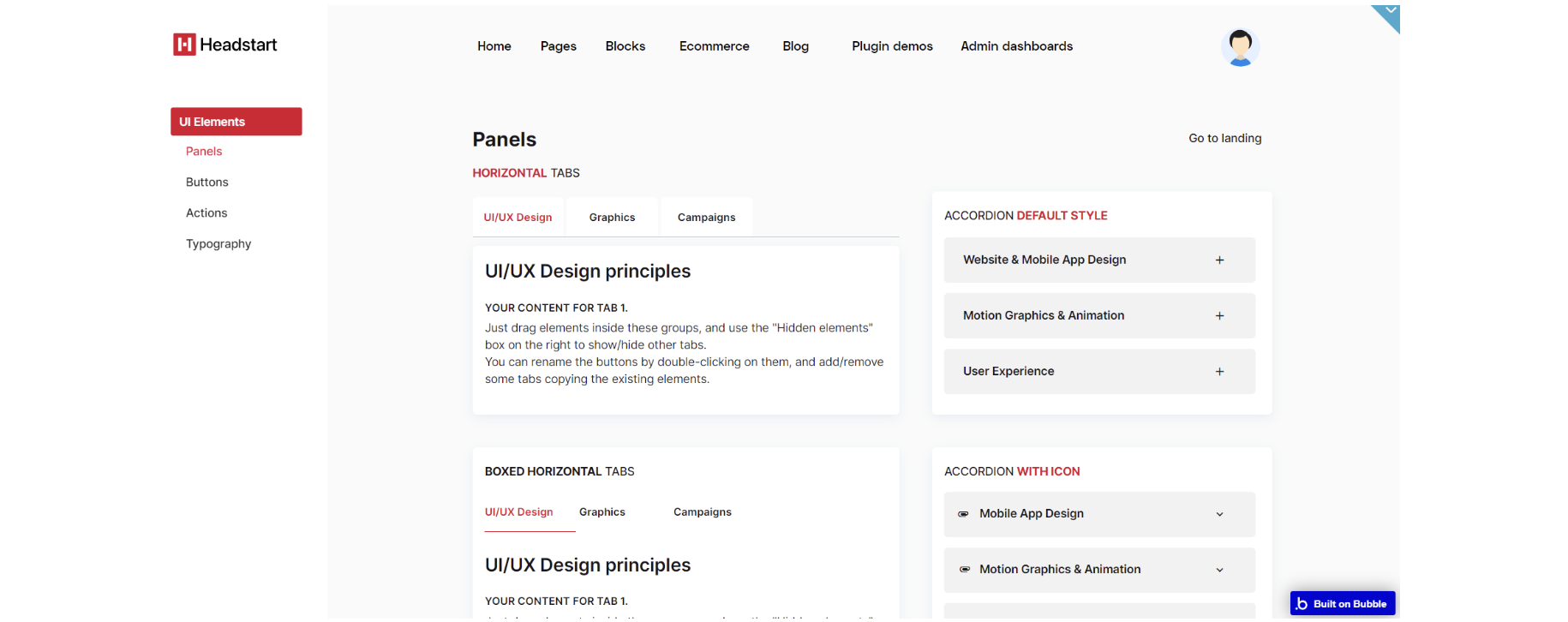
Task: Switch to the Graphics horizontal tab
Action: [x=612, y=218]
